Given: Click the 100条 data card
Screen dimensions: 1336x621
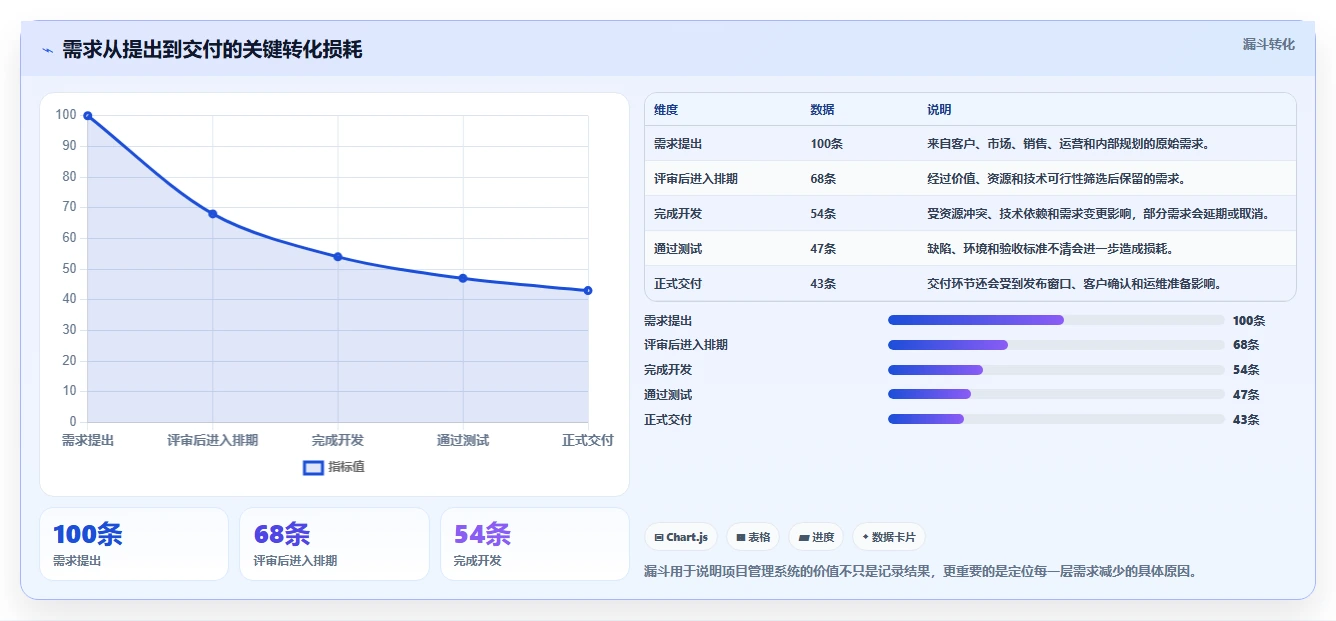Looking at the screenshot, I should coord(134,544).
